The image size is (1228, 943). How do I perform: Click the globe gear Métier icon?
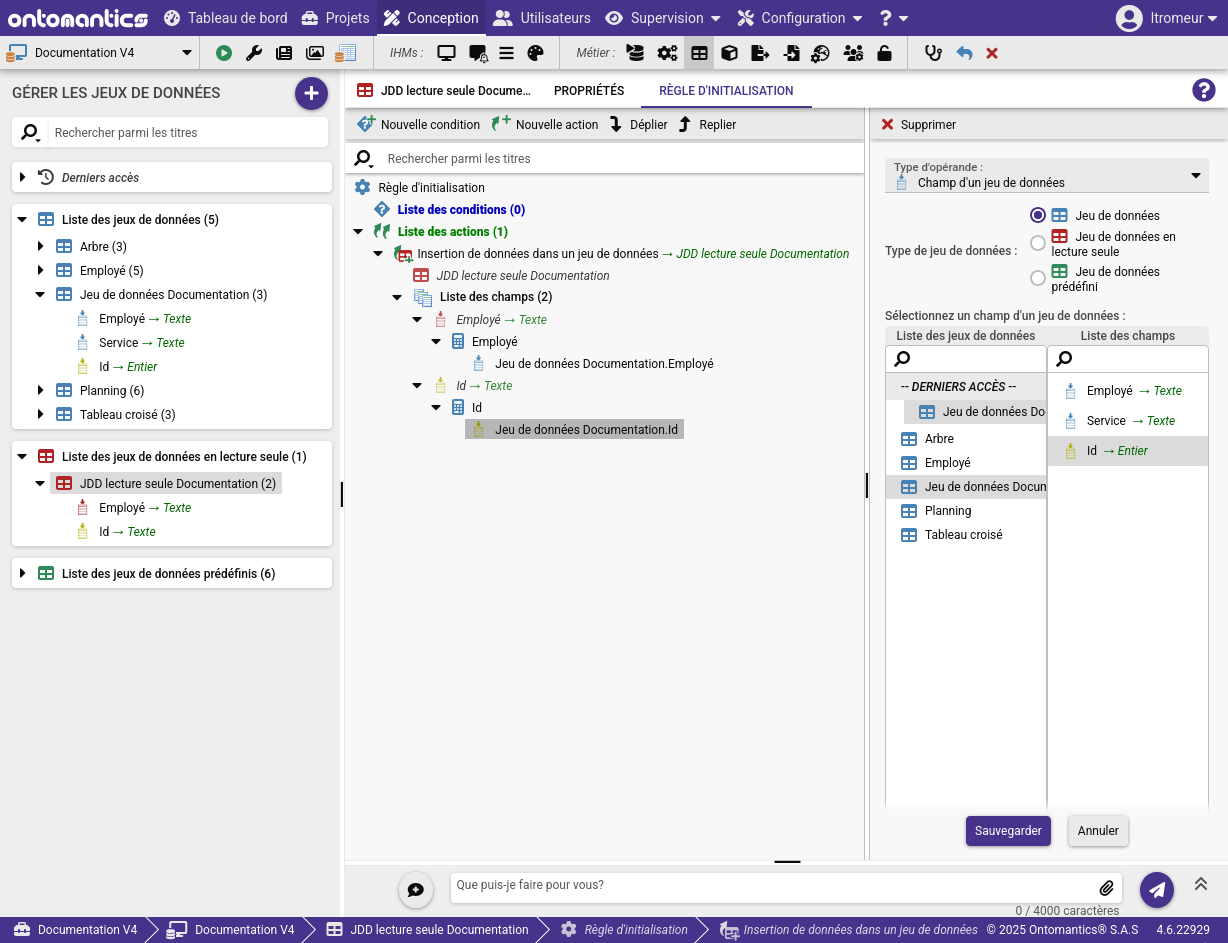[821, 53]
